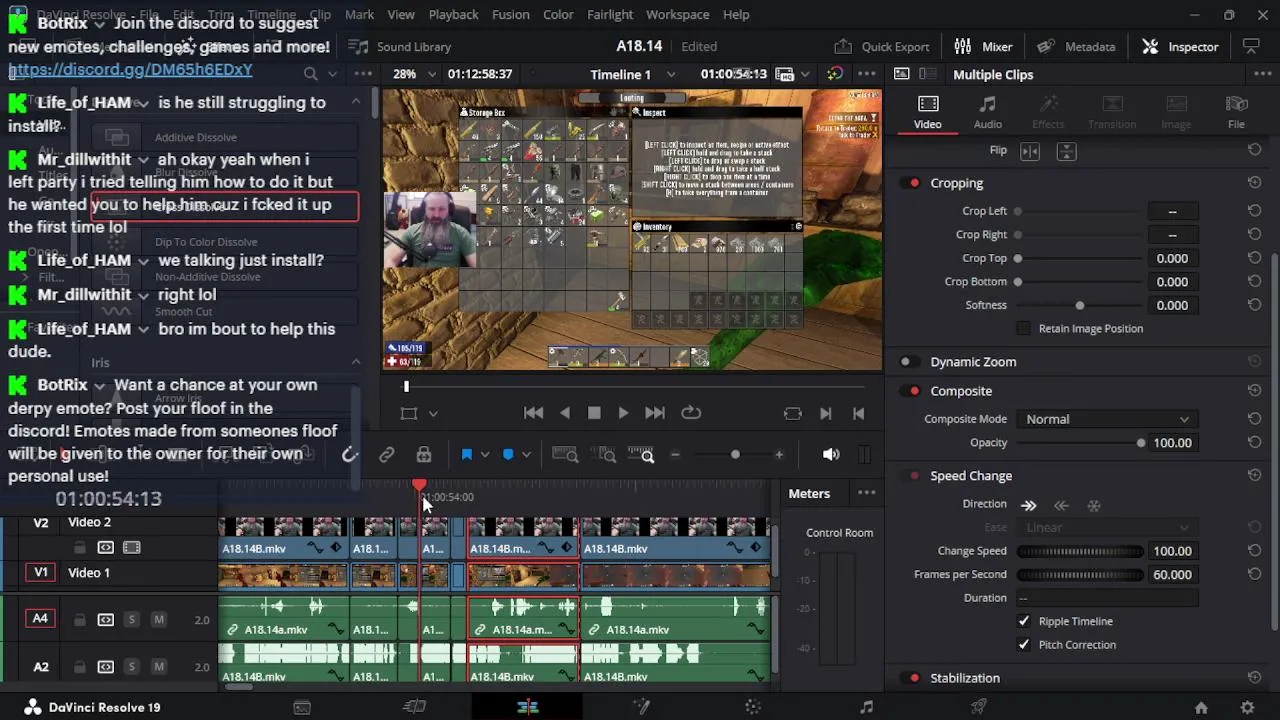Mute audio with speaker icon
1280x720 pixels.
(831, 455)
